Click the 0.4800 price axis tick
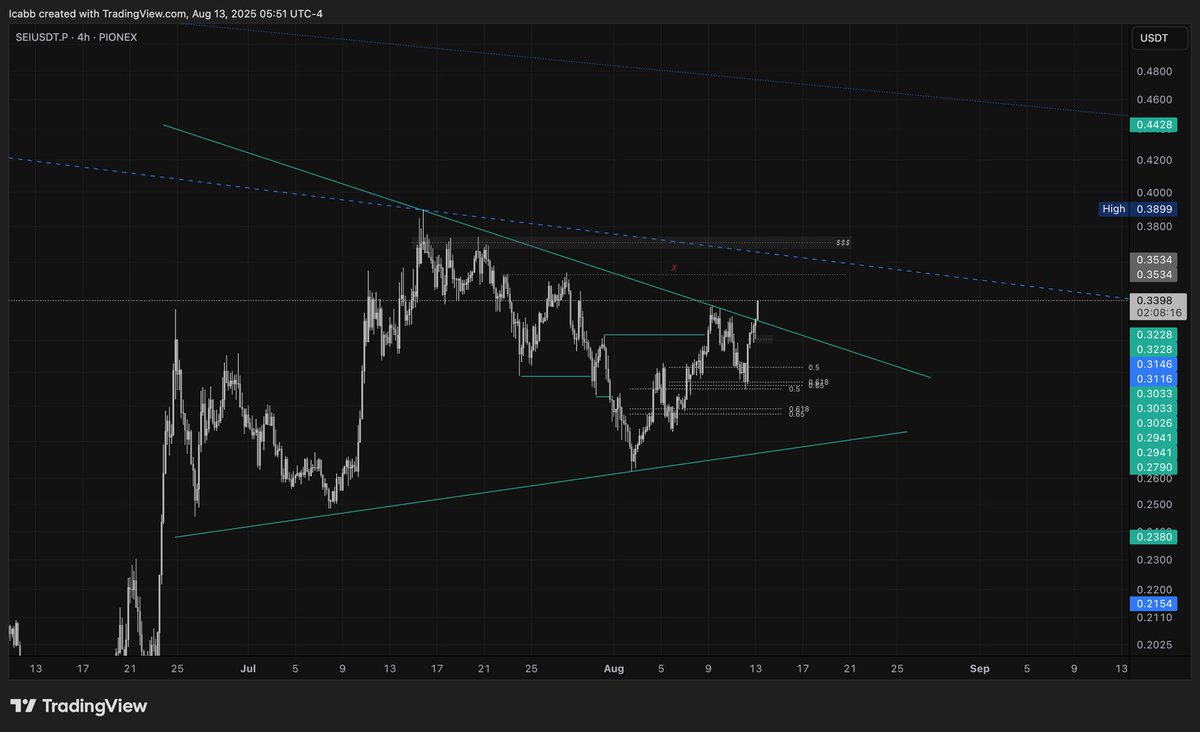Image resolution: width=1200 pixels, height=732 pixels. 1153,72
